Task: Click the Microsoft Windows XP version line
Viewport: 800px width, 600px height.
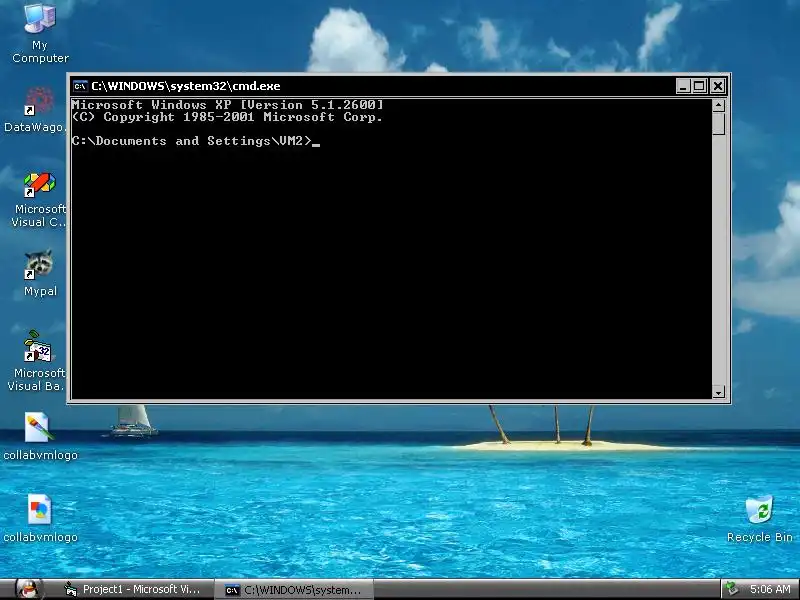Action: 227,105
